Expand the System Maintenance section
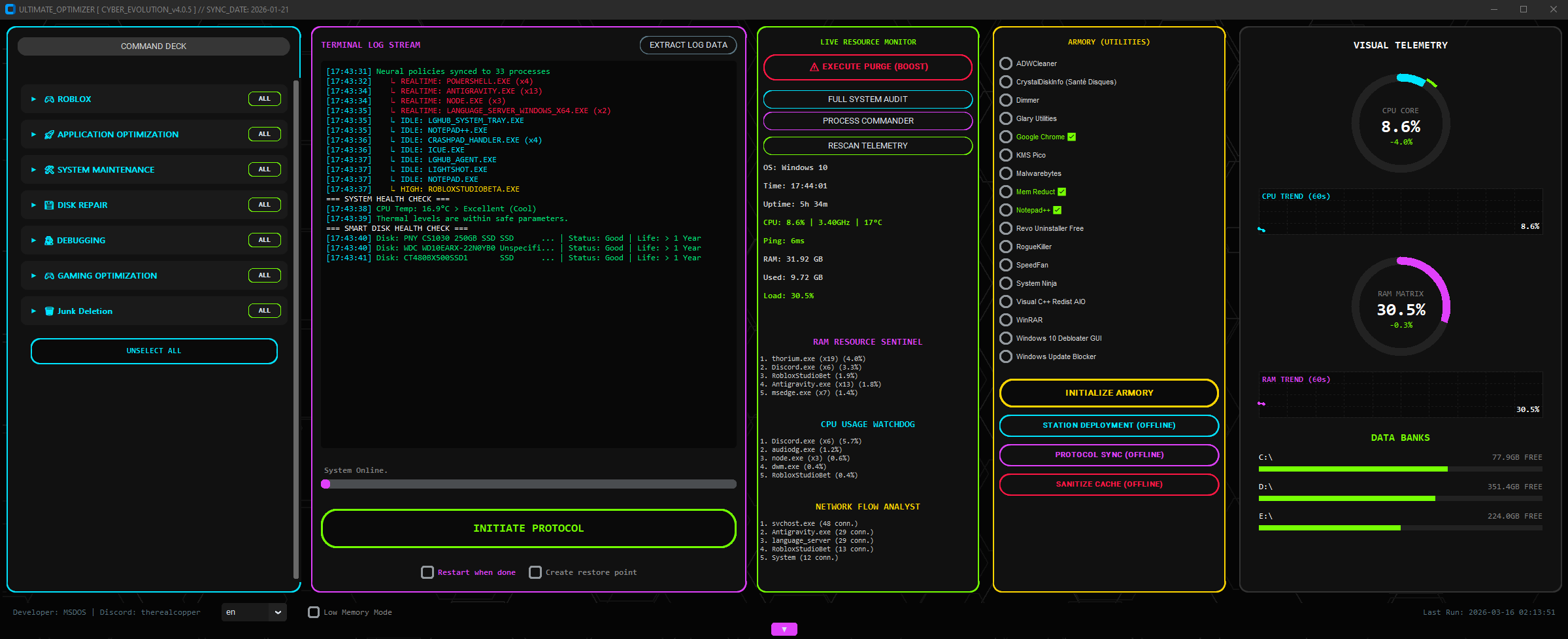Viewport: 1568px width, 639px height. point(33,170)
